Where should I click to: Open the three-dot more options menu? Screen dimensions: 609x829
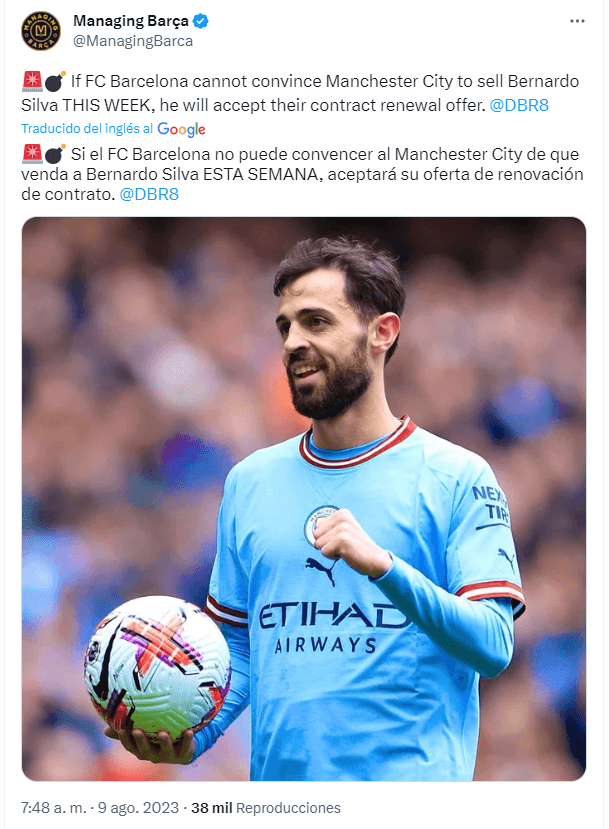577,21
